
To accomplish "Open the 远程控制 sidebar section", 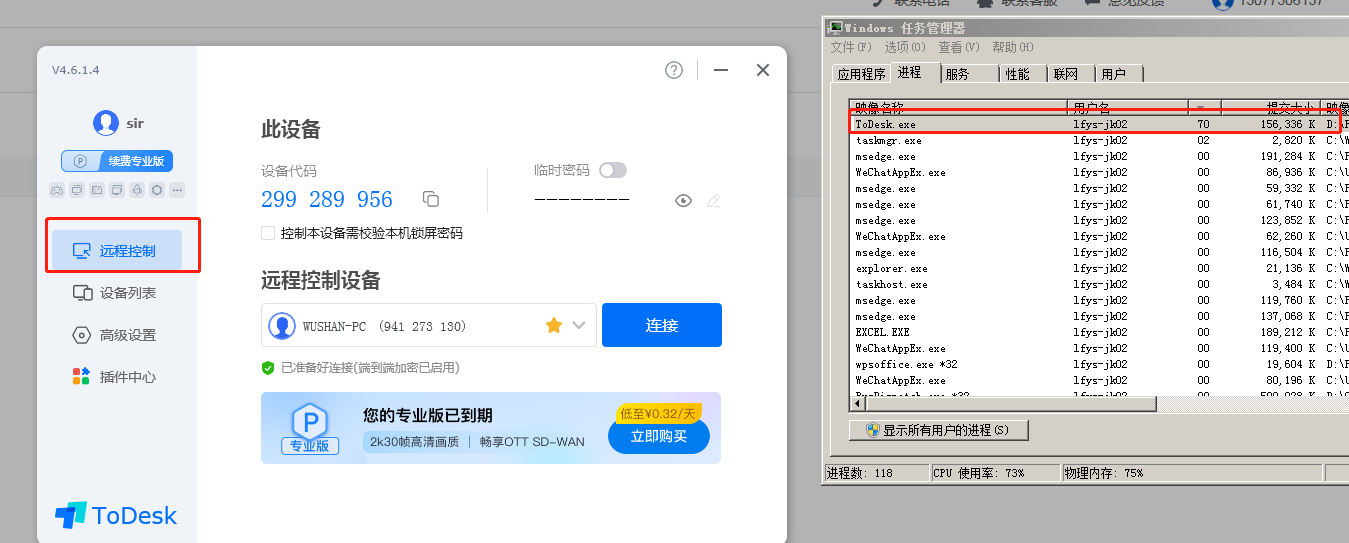I will coord(117,251).
